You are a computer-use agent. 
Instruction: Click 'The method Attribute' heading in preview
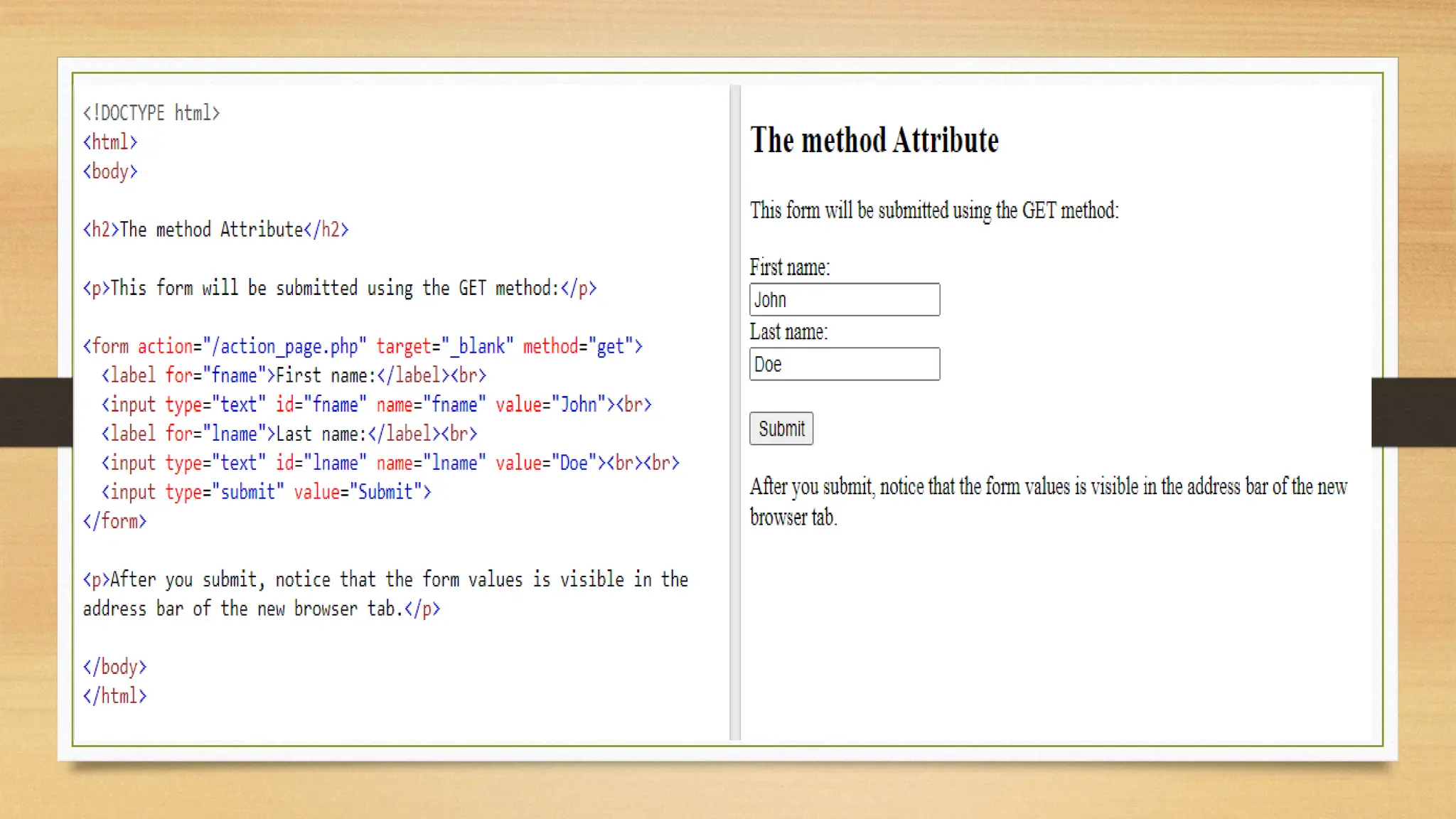click(874, 140)
